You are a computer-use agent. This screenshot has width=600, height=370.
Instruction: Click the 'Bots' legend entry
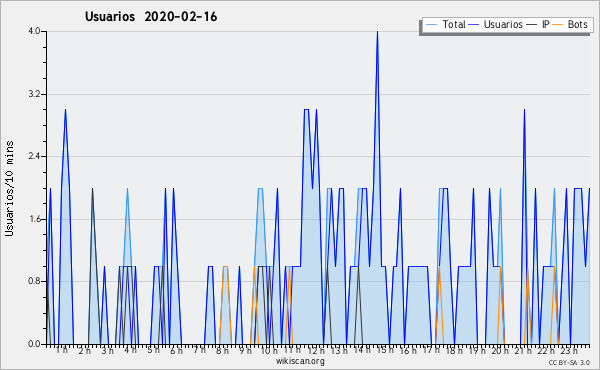[577, 24]
